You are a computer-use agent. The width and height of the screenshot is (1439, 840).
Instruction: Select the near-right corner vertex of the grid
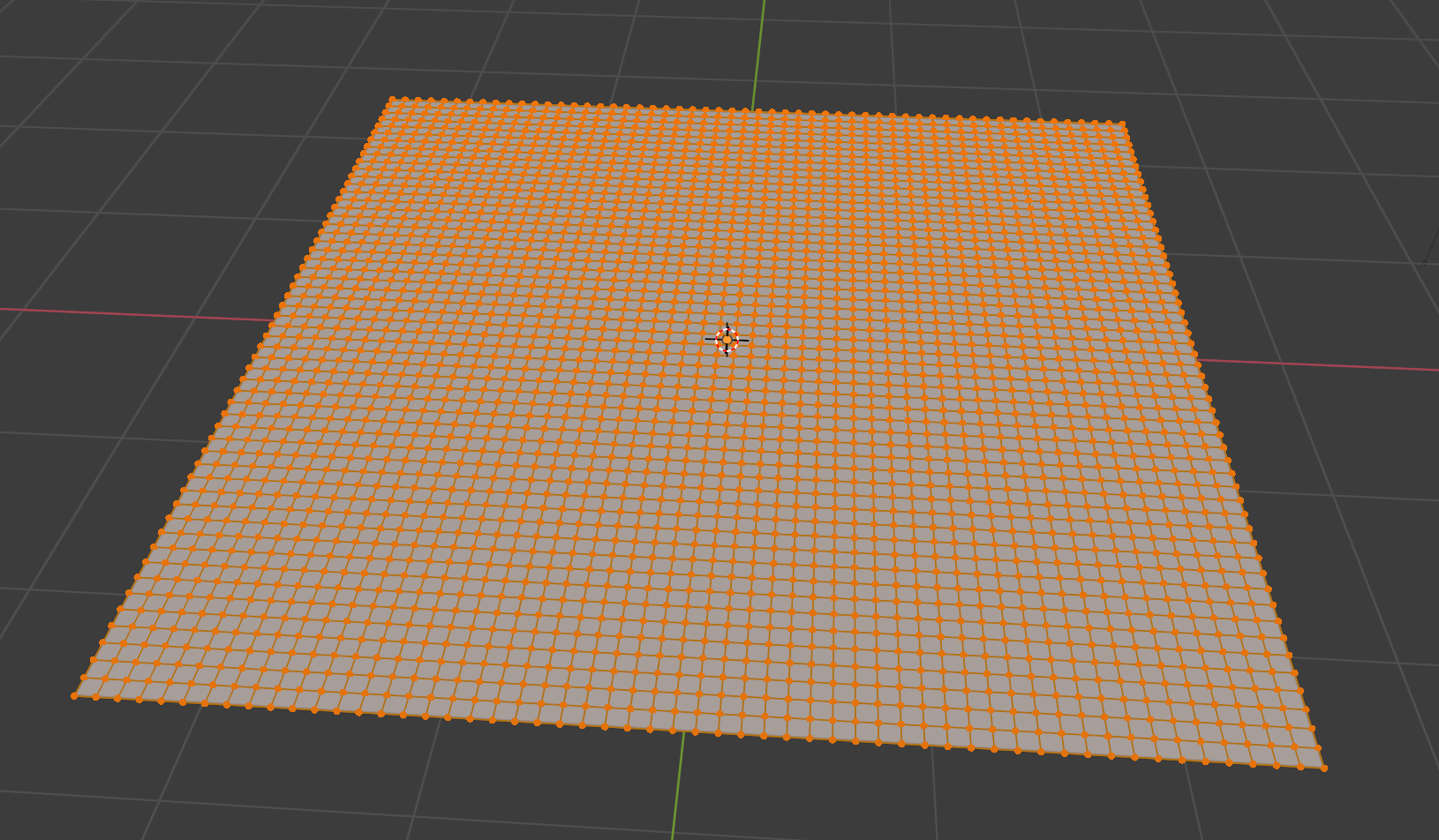point(1324,769)
